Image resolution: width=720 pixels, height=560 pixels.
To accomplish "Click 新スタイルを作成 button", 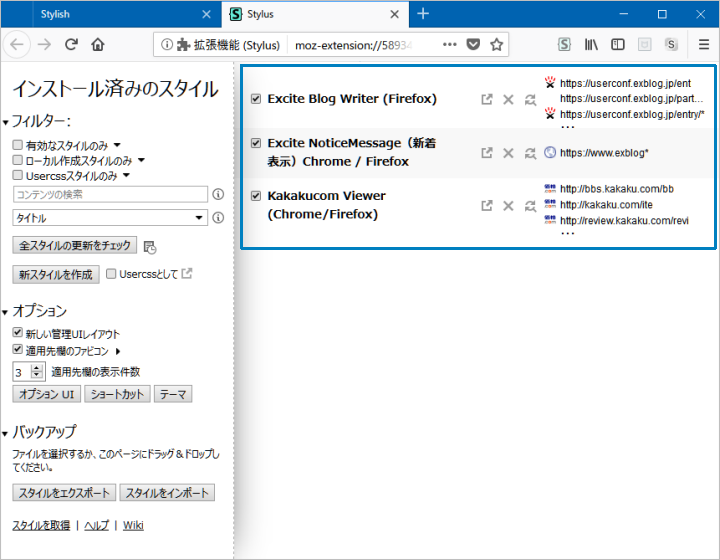I will click(56, 274).
